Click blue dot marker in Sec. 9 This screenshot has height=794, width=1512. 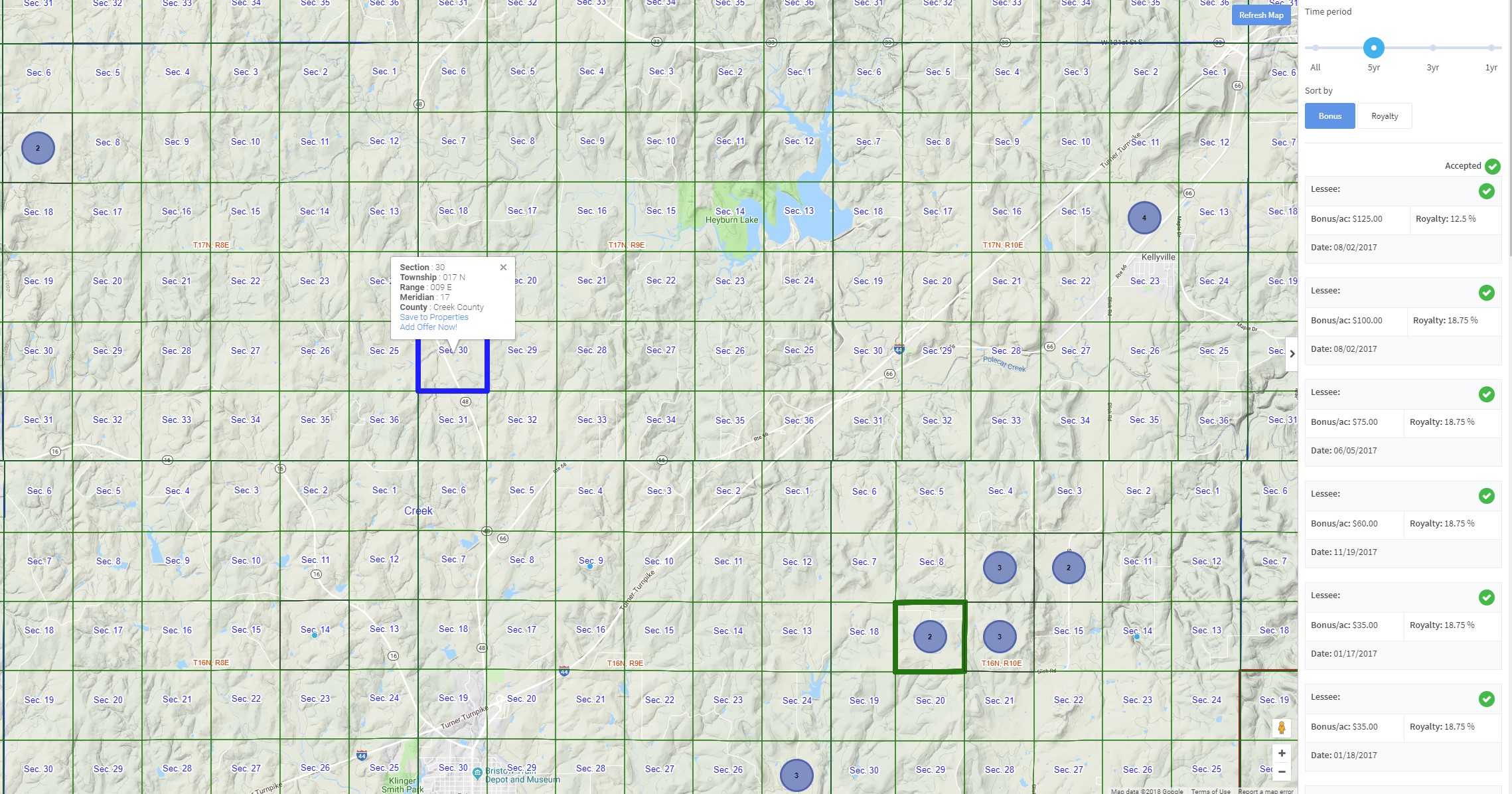[589, 566]
